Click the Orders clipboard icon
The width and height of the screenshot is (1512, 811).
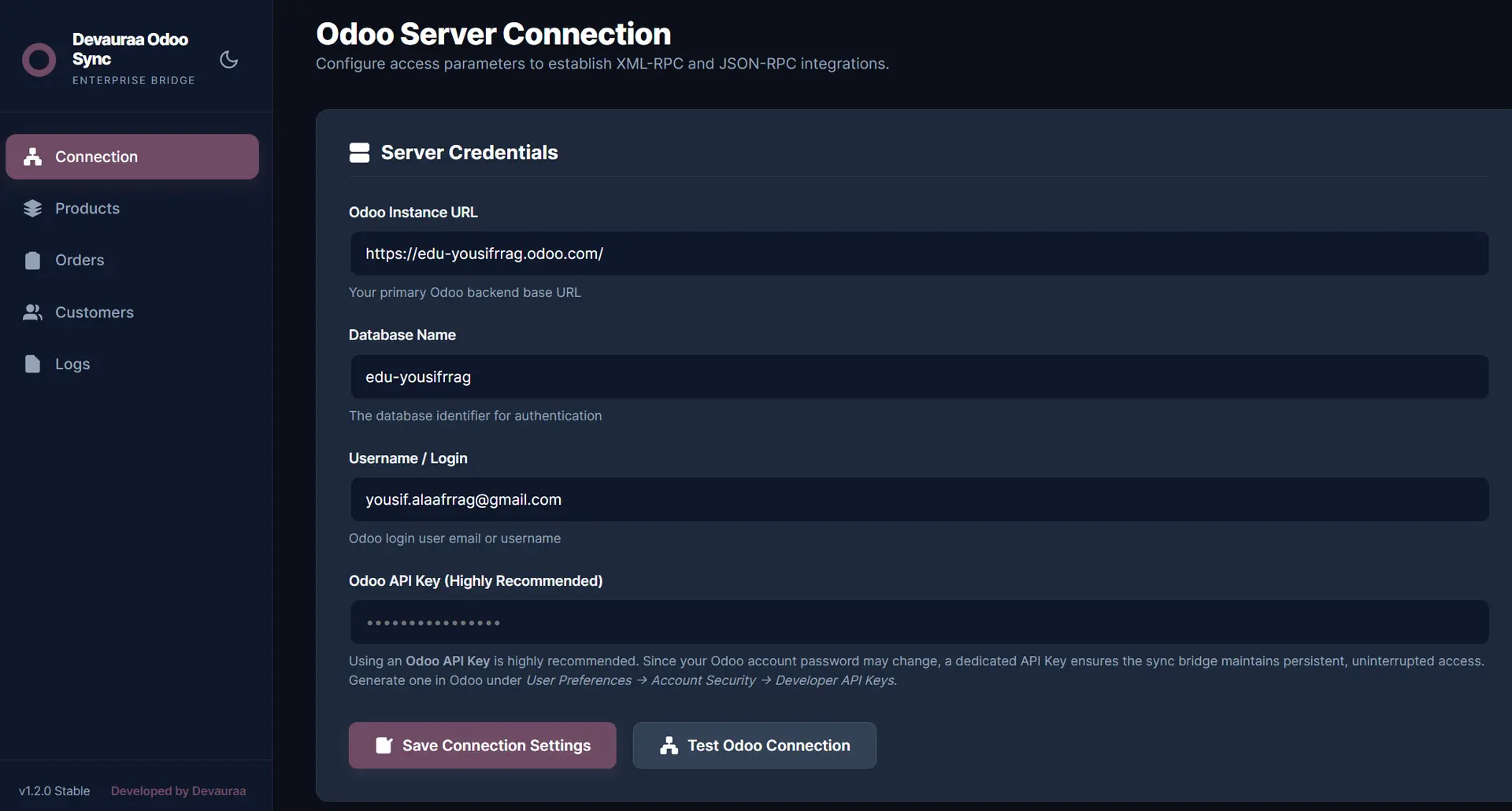[x=32, y=261]
